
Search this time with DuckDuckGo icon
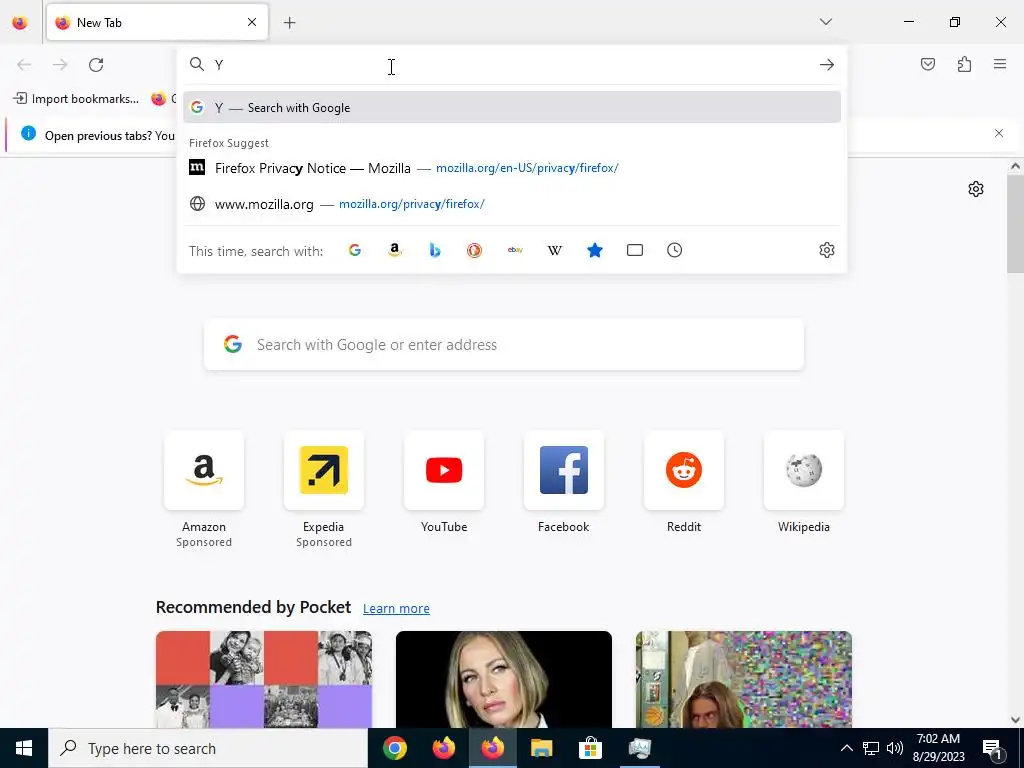tap(474, 250)
